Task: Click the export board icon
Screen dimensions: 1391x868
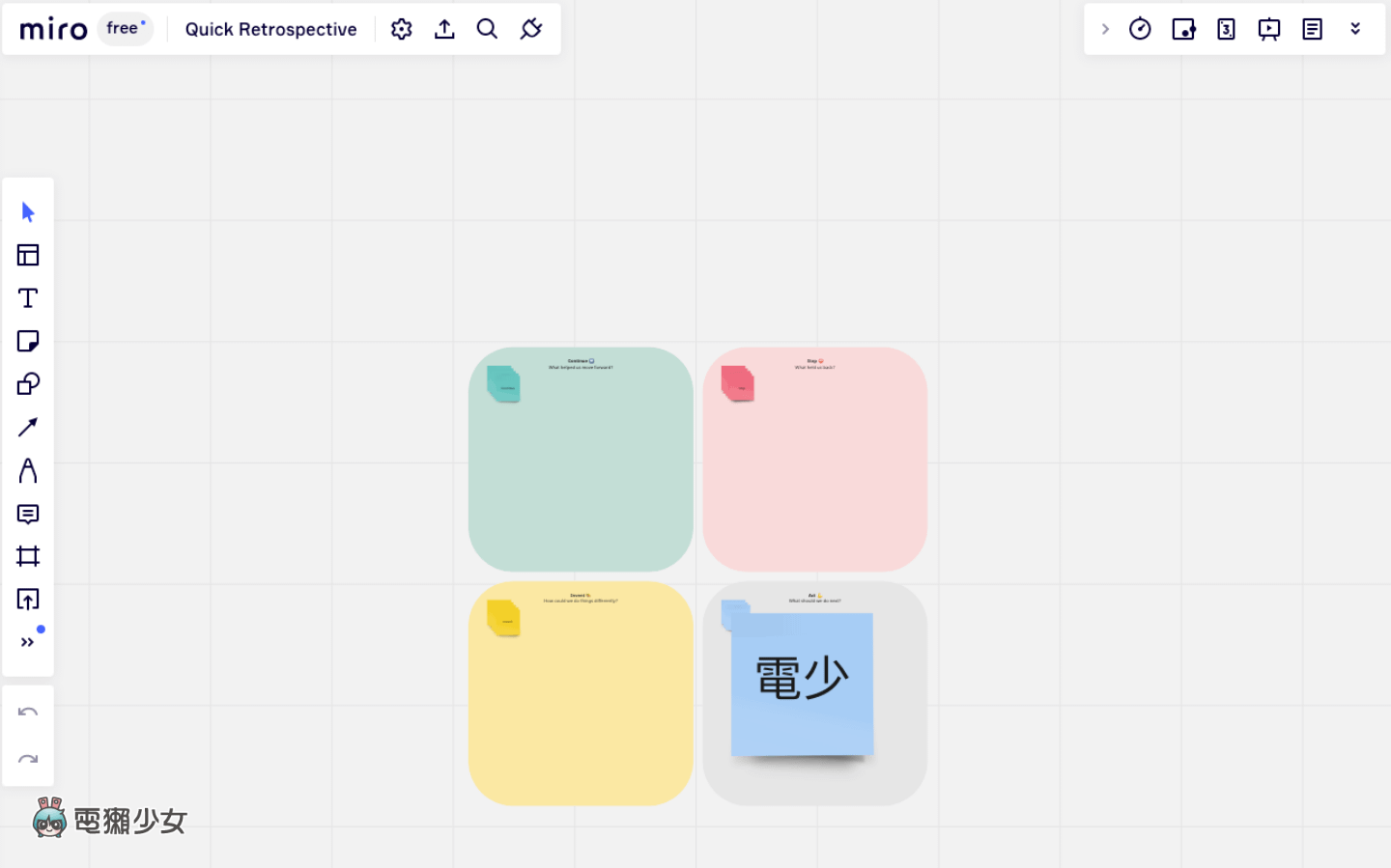Action: point(444,29)
